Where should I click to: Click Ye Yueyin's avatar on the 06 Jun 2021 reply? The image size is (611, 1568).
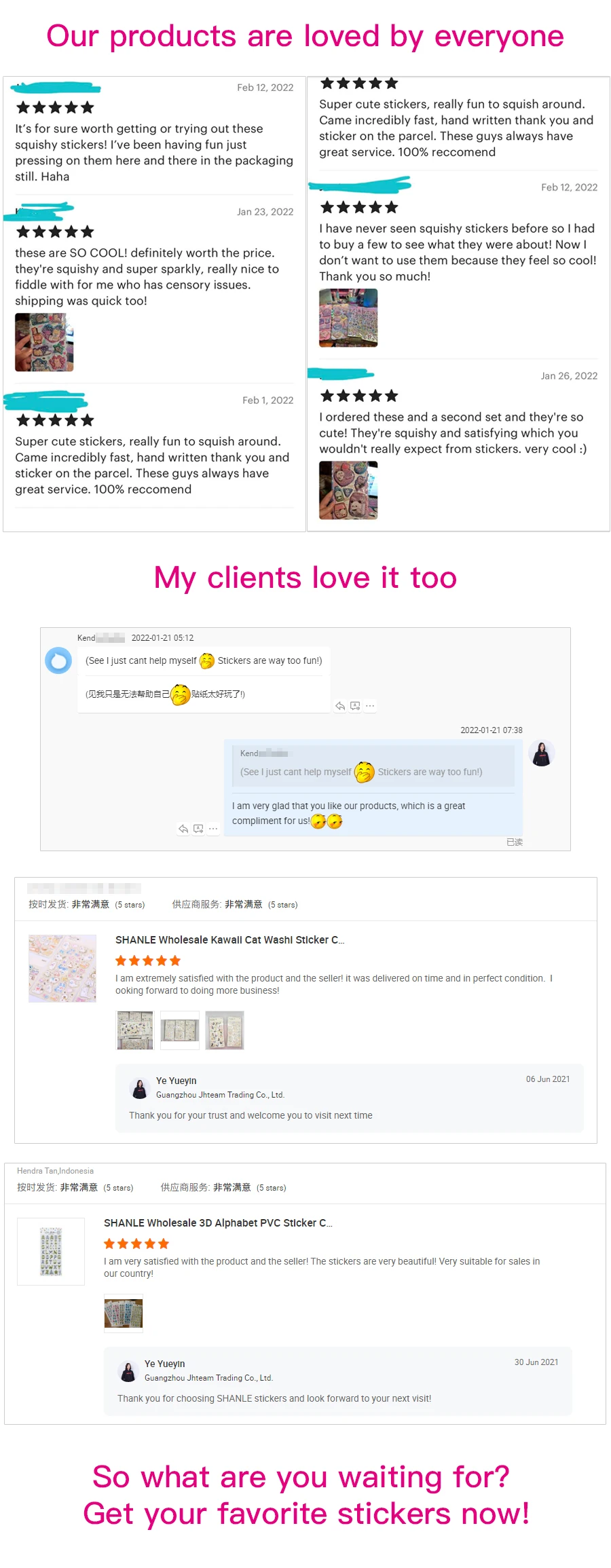(x=140, y=1088)
